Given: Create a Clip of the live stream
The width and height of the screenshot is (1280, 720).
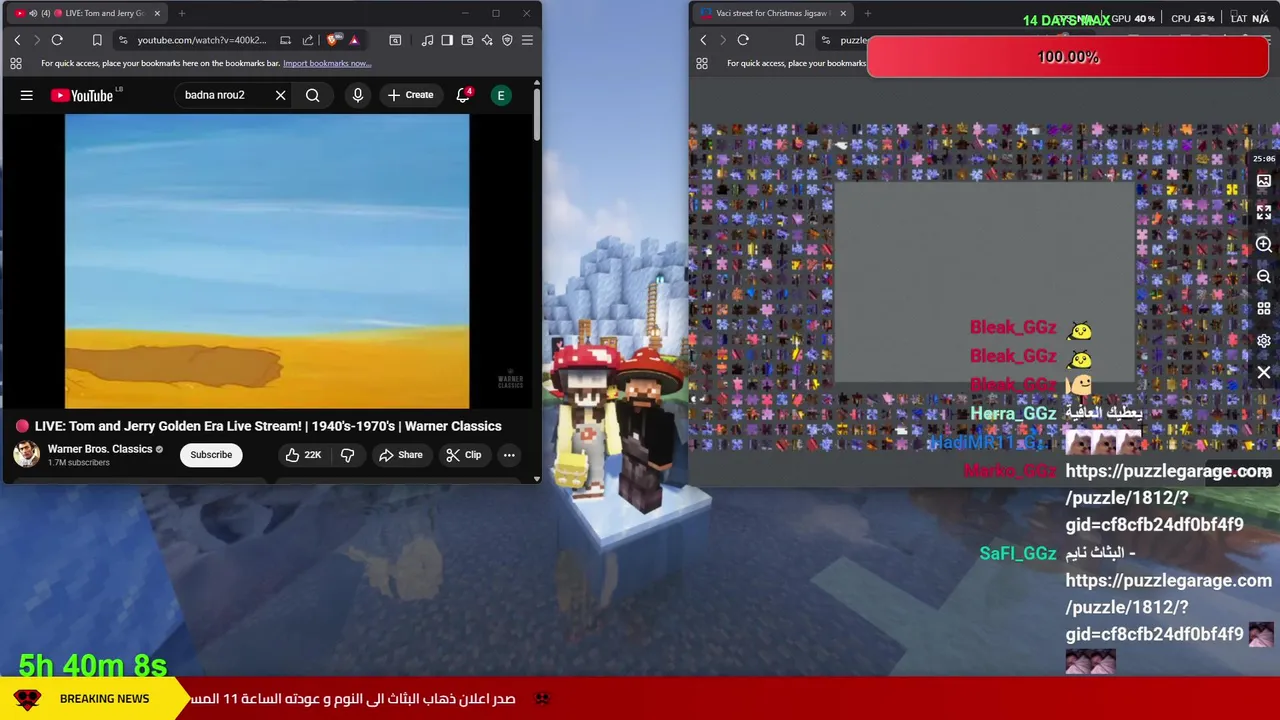Looking at the screenshot, I should point(464,455).
